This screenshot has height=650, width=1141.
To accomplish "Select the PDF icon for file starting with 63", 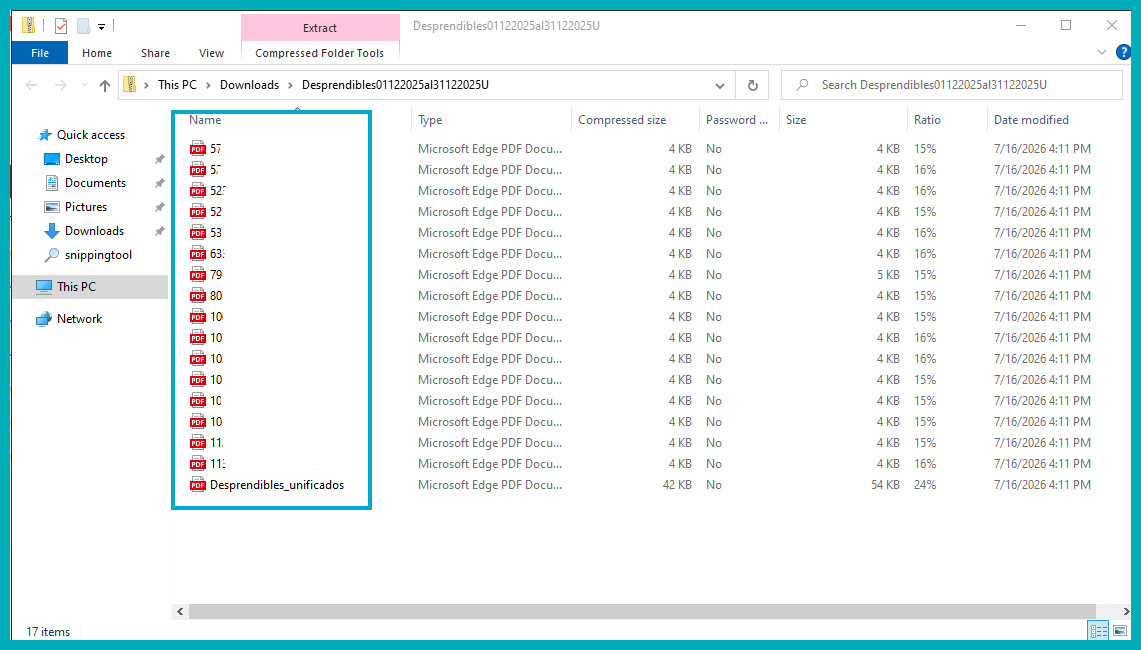I will pos(198,254).
